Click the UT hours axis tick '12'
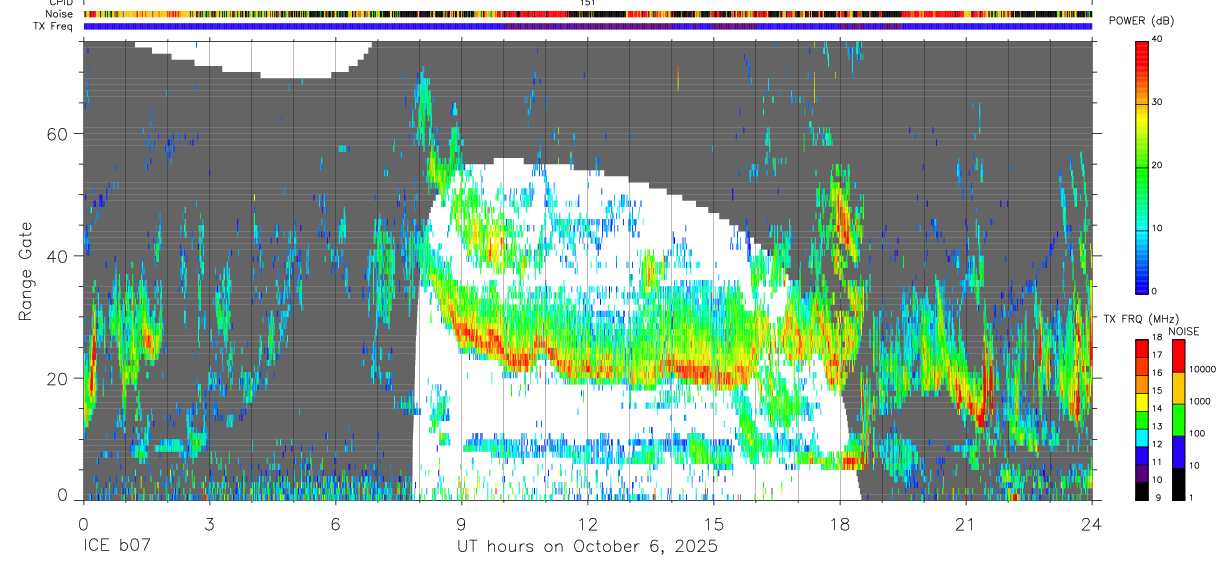Image resolution: width=1228 pixels, height=567 pixels. click(588, 523)
